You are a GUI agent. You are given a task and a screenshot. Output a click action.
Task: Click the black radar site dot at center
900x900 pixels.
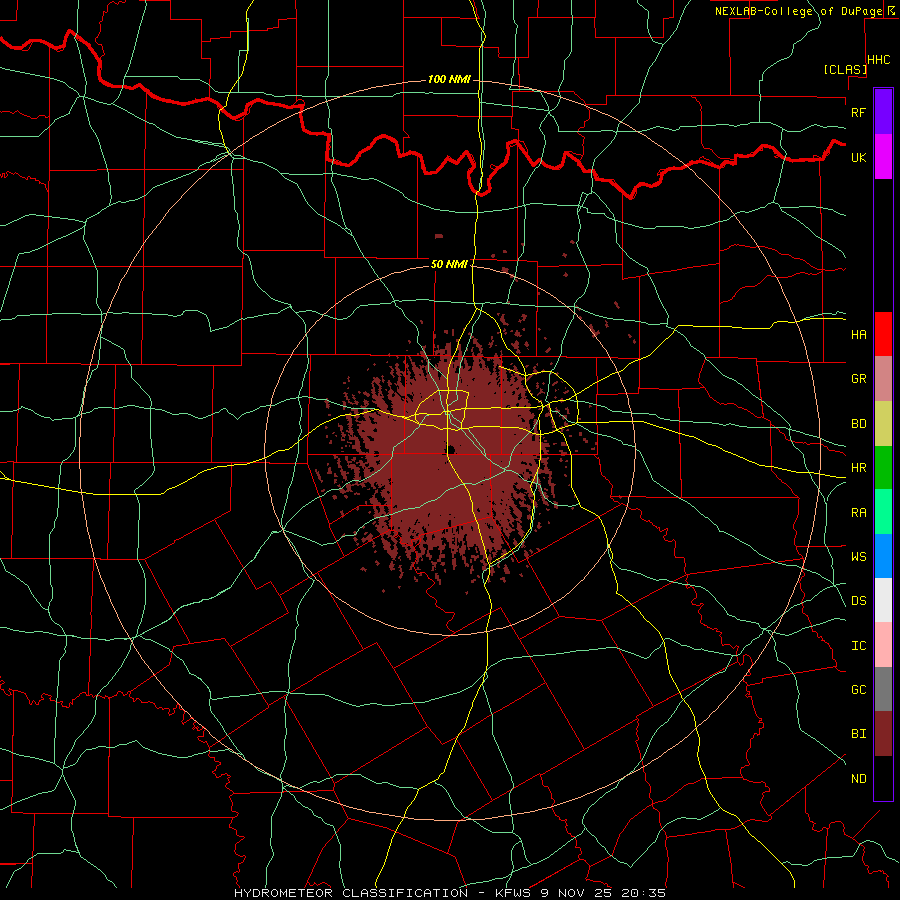pos(451,449)
